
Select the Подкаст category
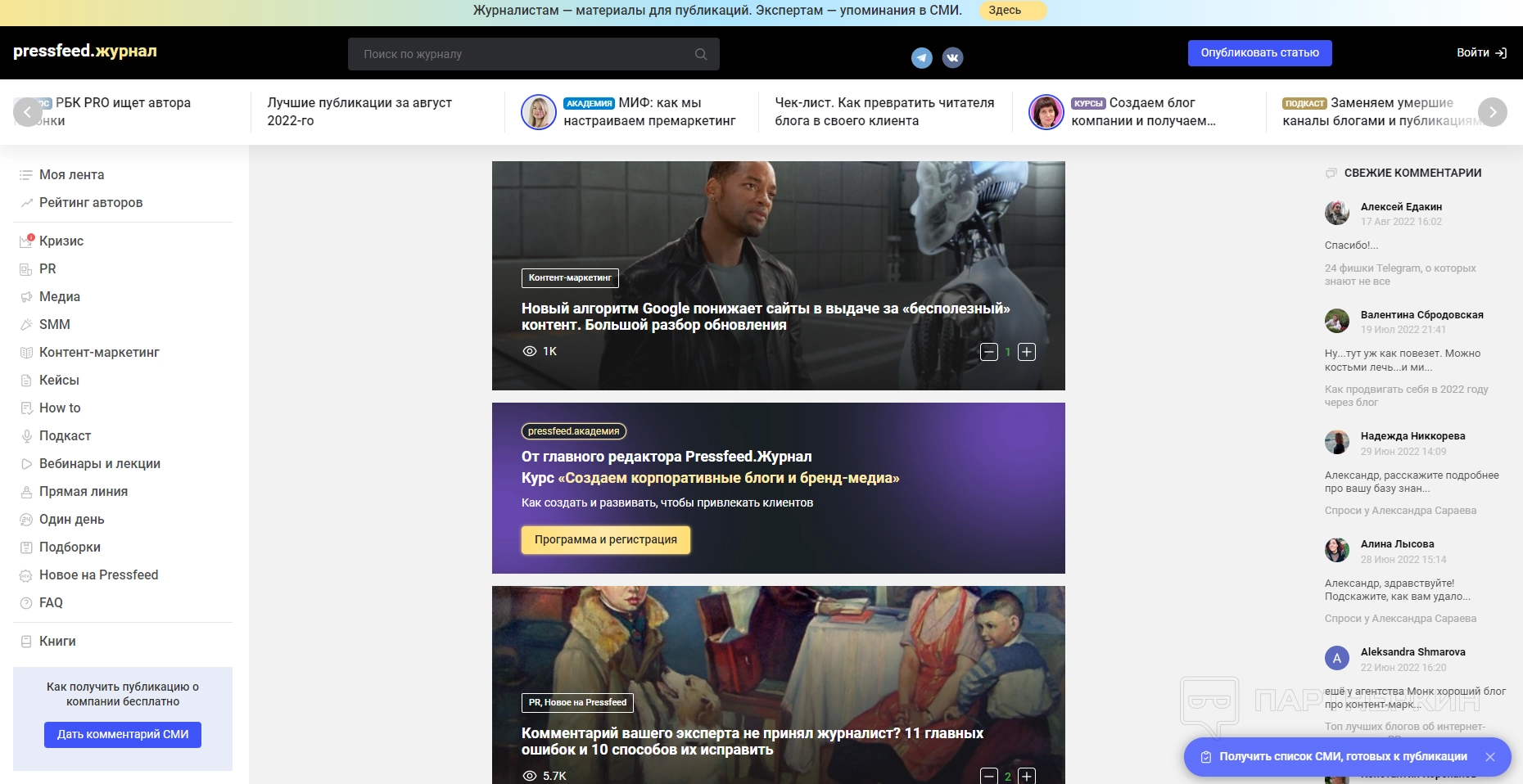click(65, 435)
